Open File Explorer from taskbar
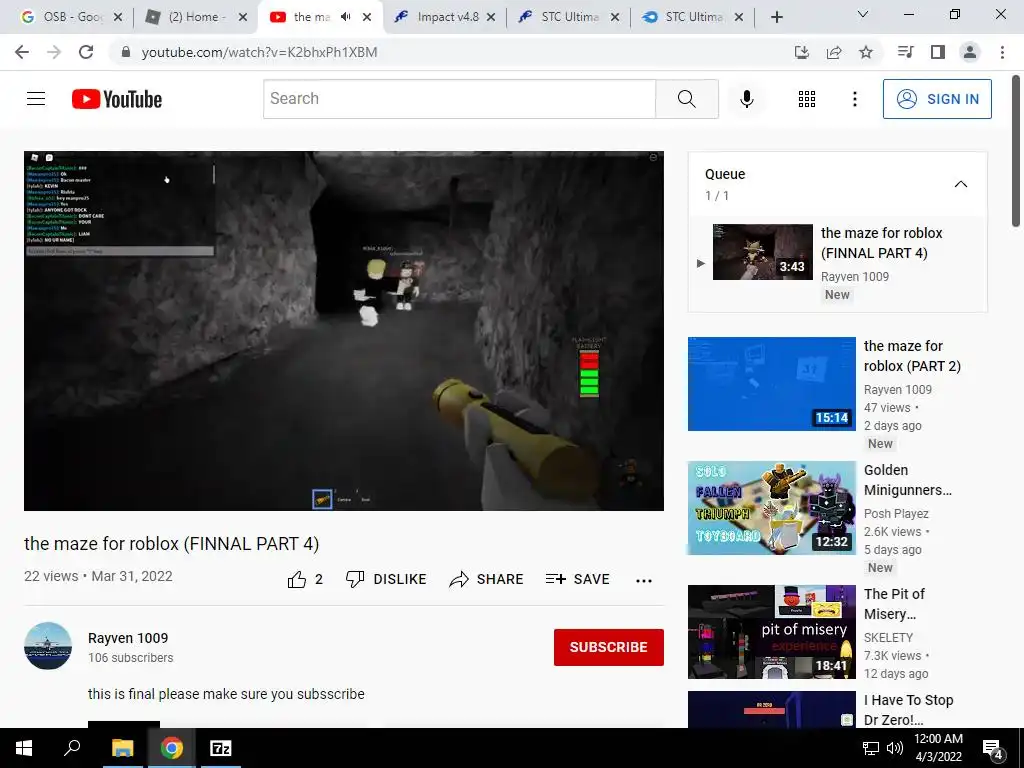Viewport: 1024px width, 768px height. tap(123, 748)
